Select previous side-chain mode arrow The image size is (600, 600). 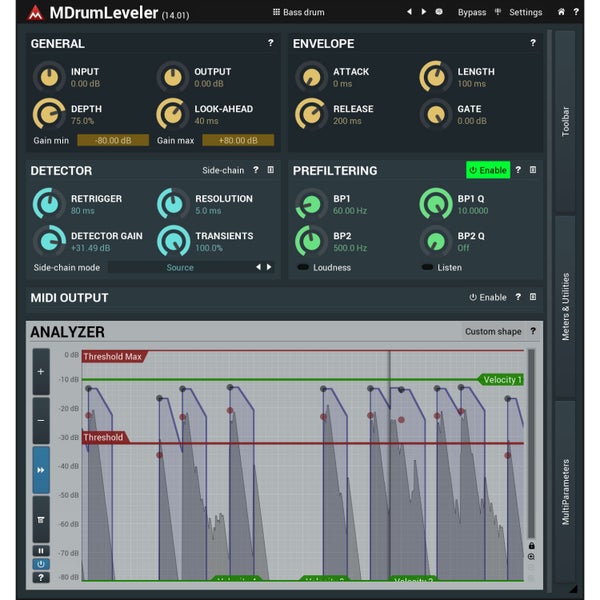(259, 267)
